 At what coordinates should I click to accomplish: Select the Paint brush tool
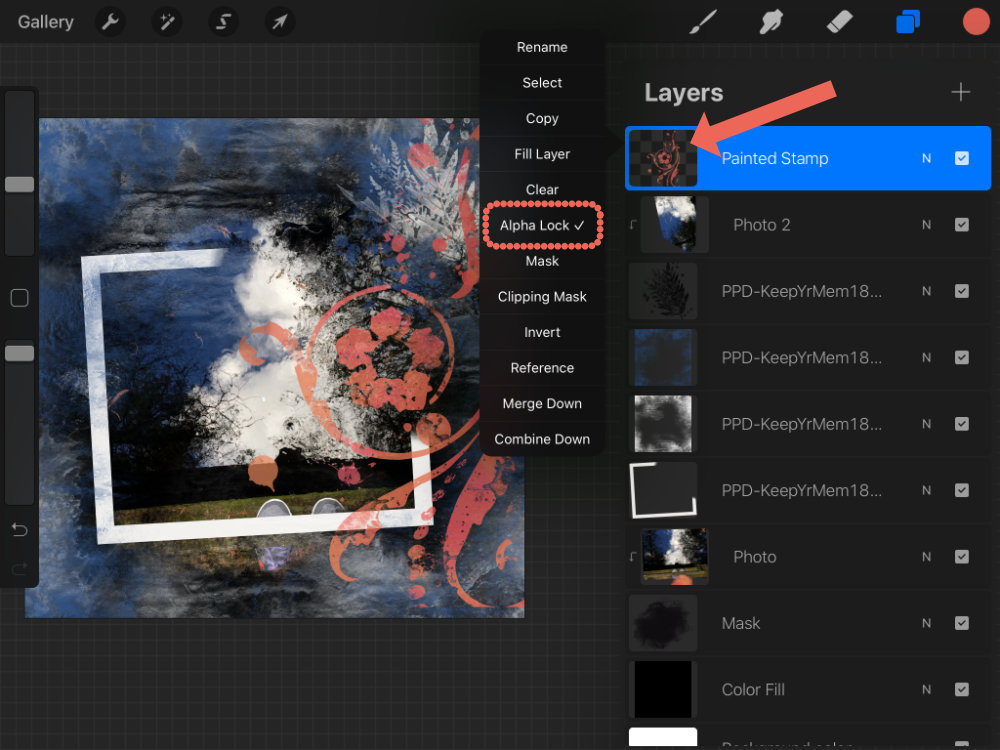[x=703, y=22]
